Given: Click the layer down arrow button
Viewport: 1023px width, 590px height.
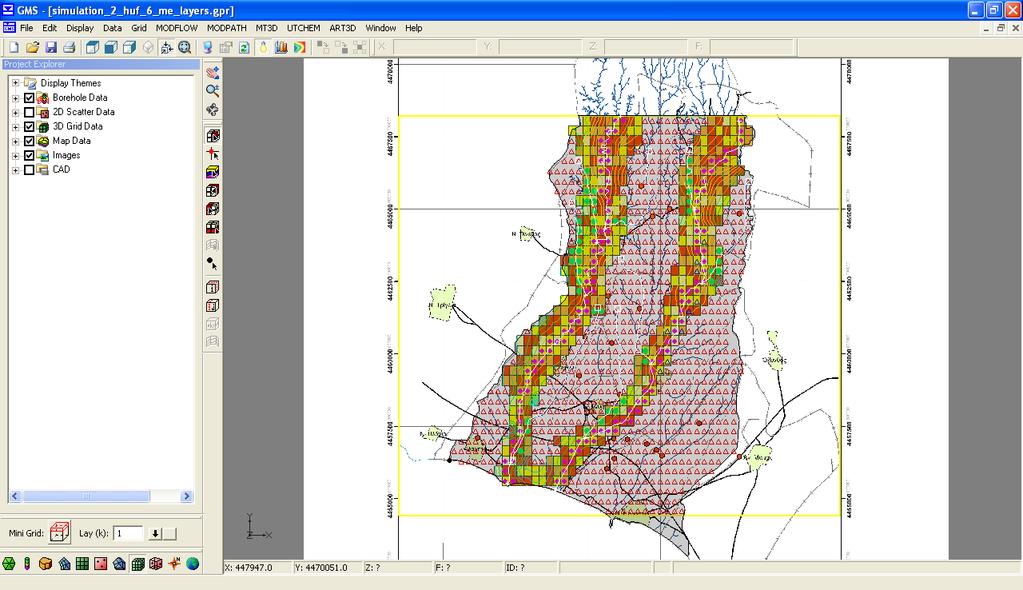Looking at the screenshot, I should pyautogui.click(x=155, y=533).
